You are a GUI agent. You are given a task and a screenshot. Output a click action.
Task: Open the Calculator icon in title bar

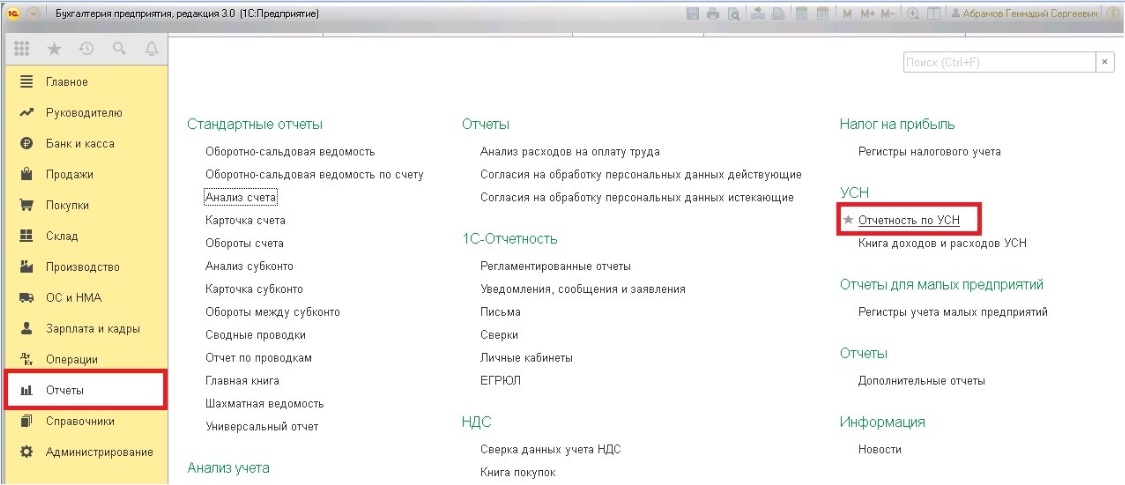(x=801, y=14)
